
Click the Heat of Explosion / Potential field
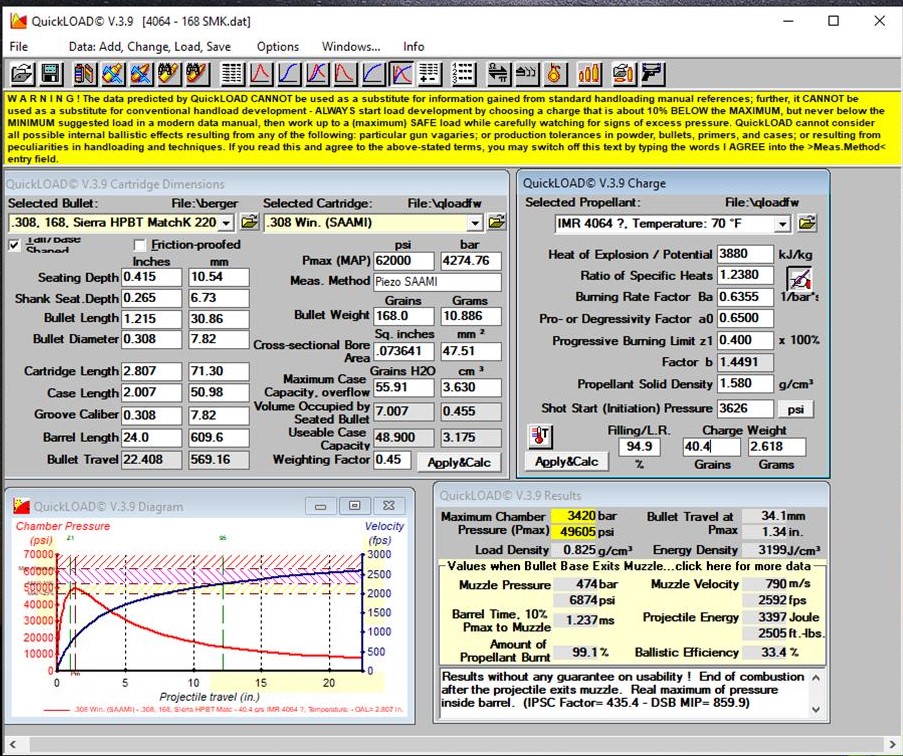click(x=745, y=254)
